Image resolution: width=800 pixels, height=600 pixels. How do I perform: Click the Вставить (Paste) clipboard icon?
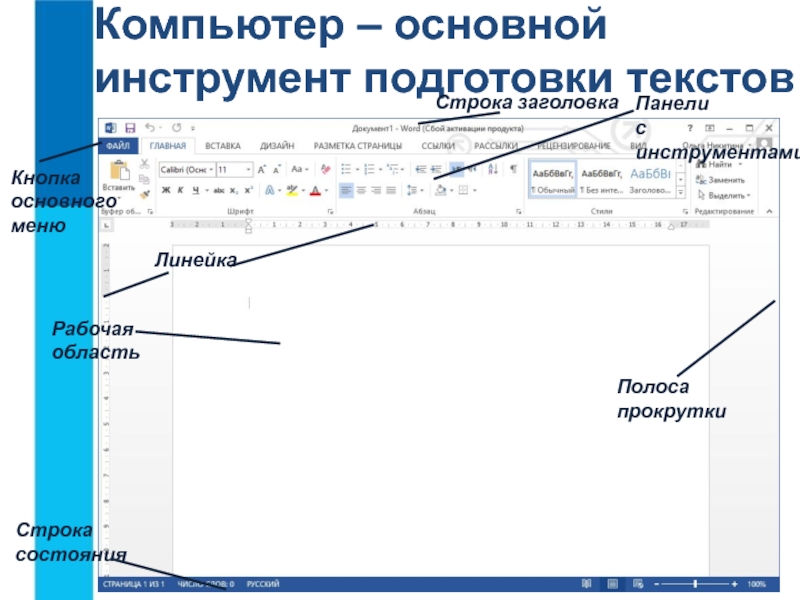(x=119, y=170)
